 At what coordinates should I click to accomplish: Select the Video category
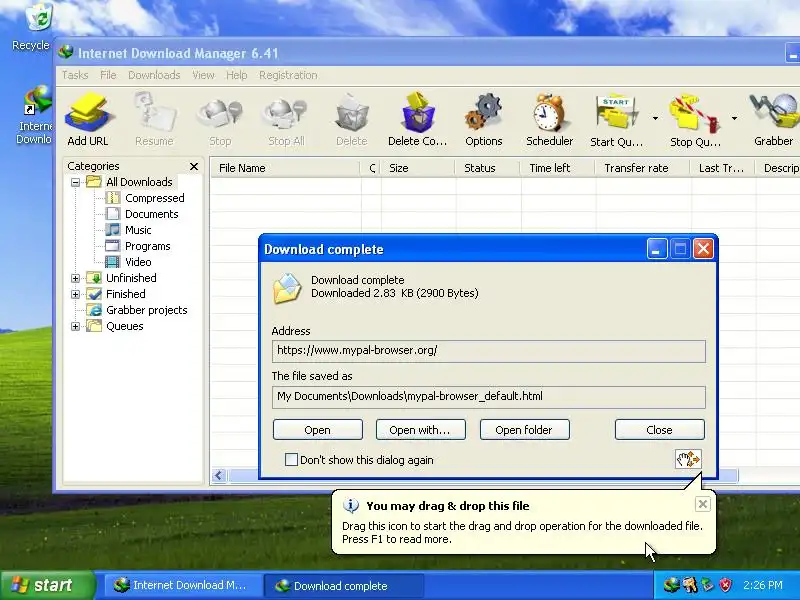(x=138, y=262)
